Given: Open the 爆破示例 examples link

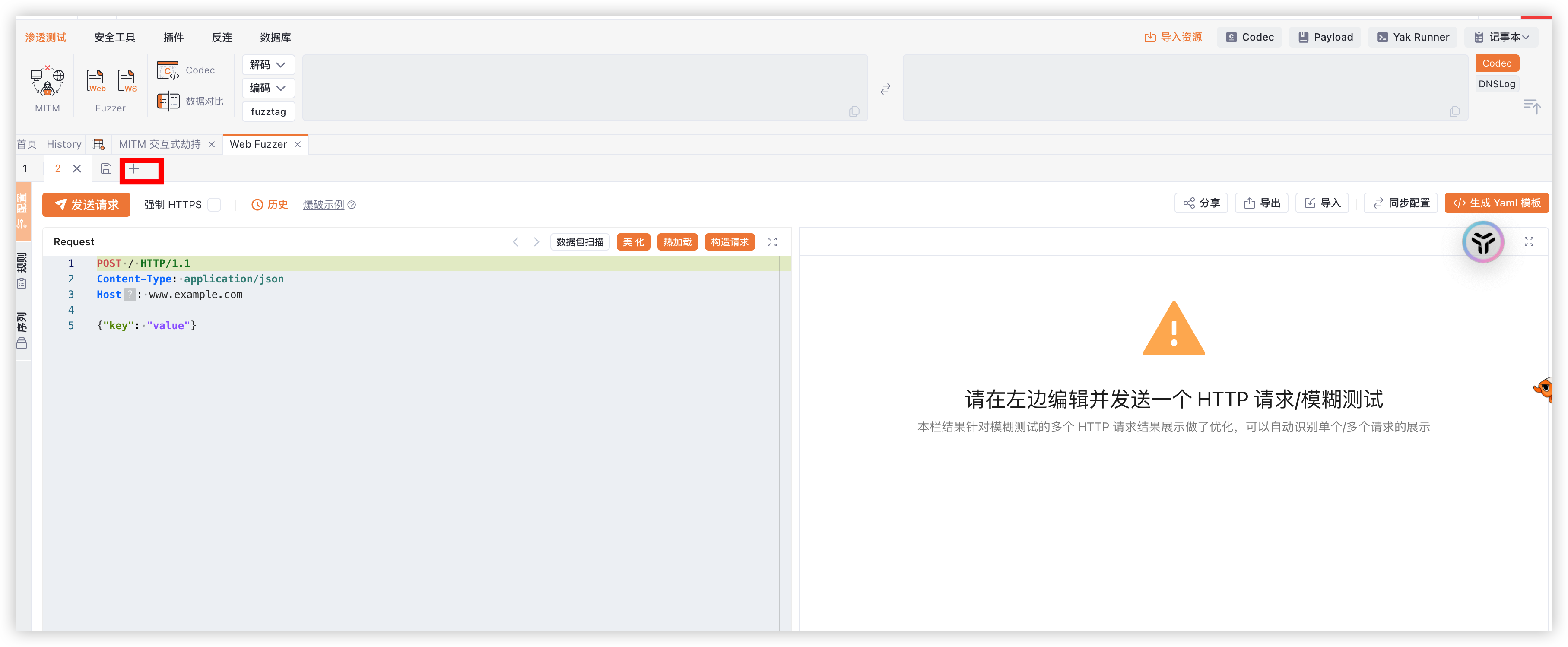Looking at the screenshot, I should [x=323, y=204].
